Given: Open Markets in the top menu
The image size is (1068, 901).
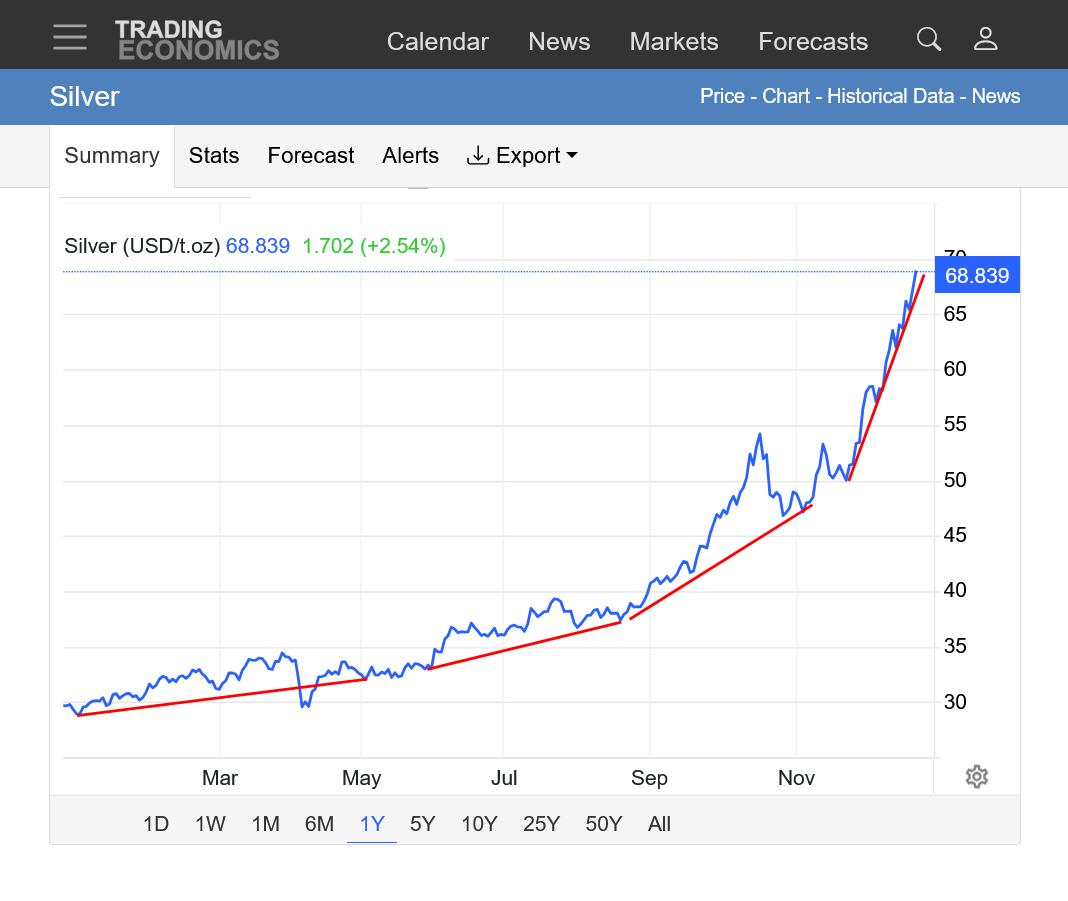Looking at the screenshot, I should pos(674,42).
